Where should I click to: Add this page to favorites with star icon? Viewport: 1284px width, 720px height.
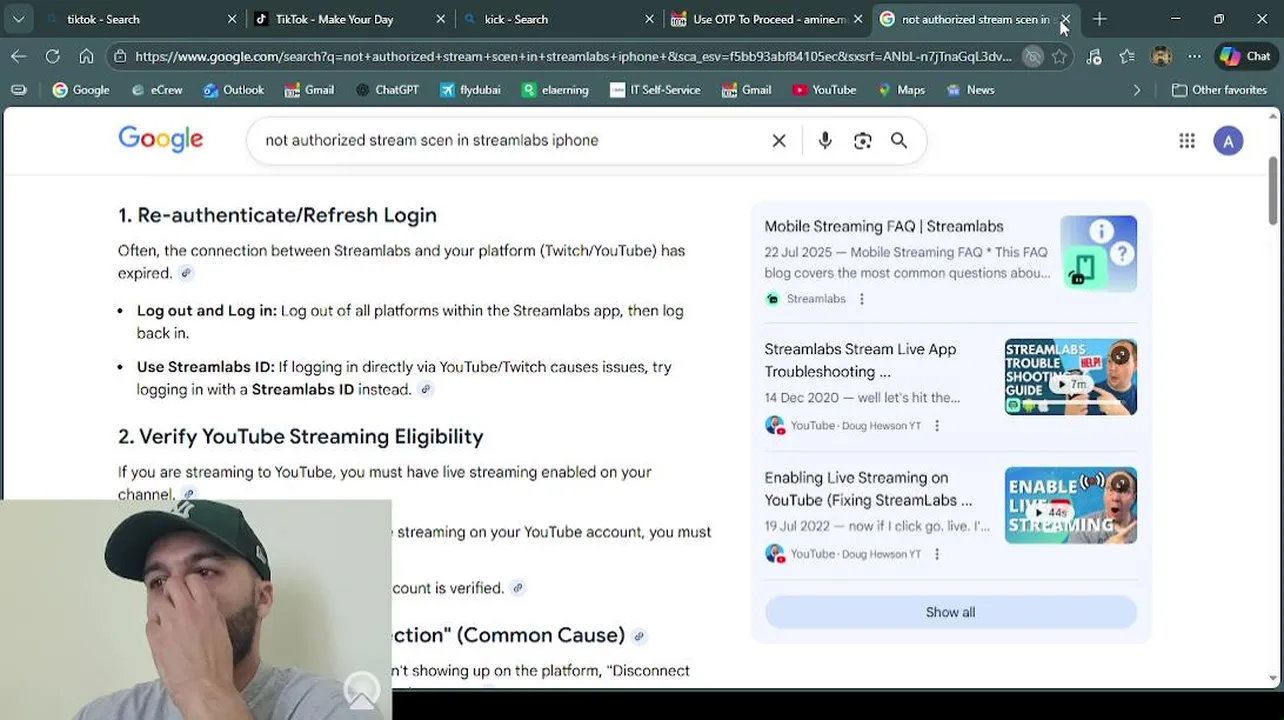[1060, 57]
